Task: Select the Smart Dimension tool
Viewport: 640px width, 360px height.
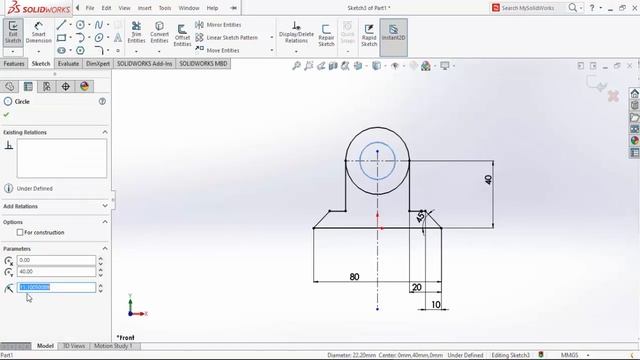Action: (x=38, y=32)
